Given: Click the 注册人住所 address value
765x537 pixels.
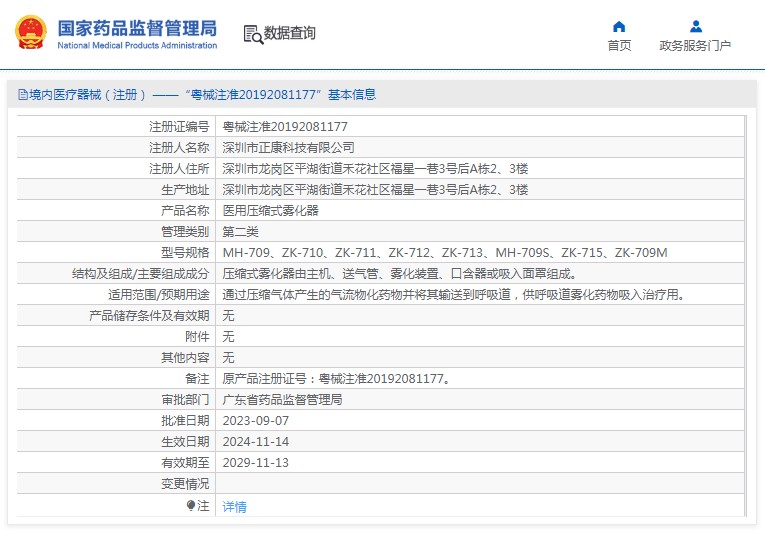Looking at the screenshot, I should click(375, 169).
